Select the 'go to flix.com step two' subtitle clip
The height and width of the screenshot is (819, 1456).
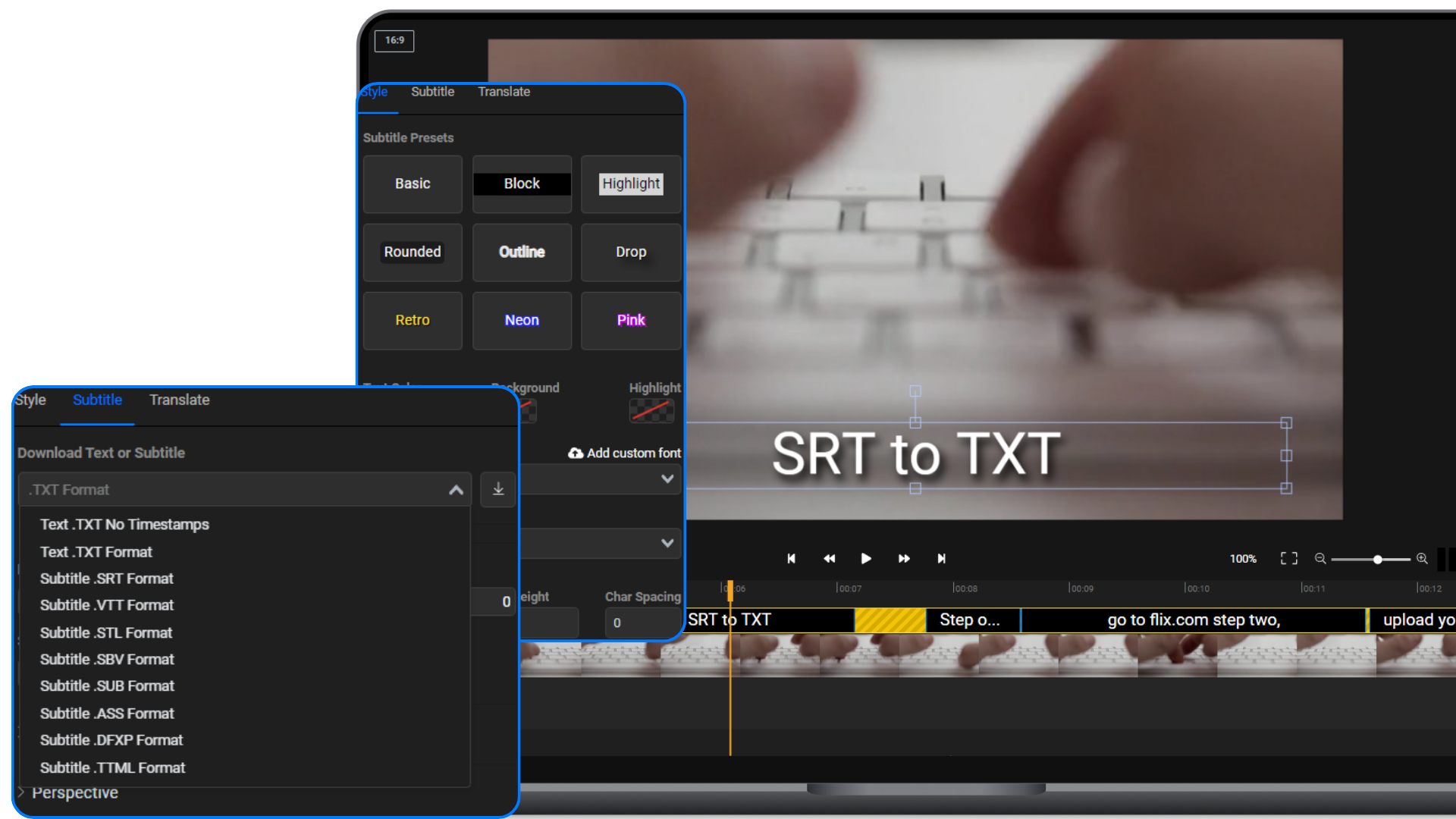coord(1193,620)
